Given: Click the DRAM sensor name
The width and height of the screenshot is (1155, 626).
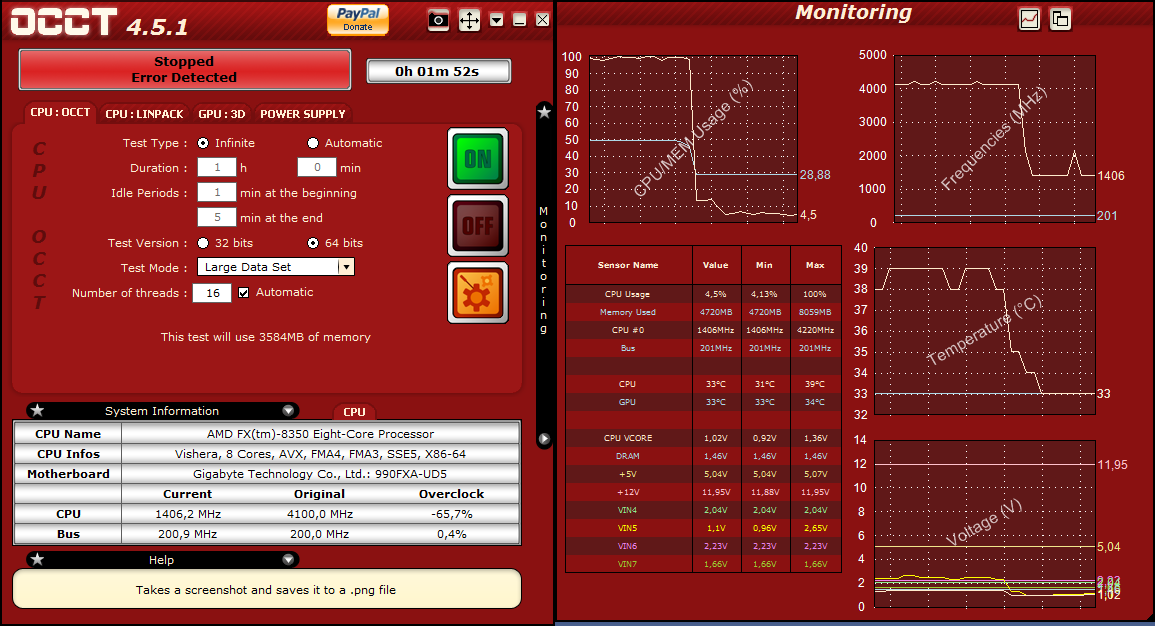Looking at the screenshot, I should 628,457.
